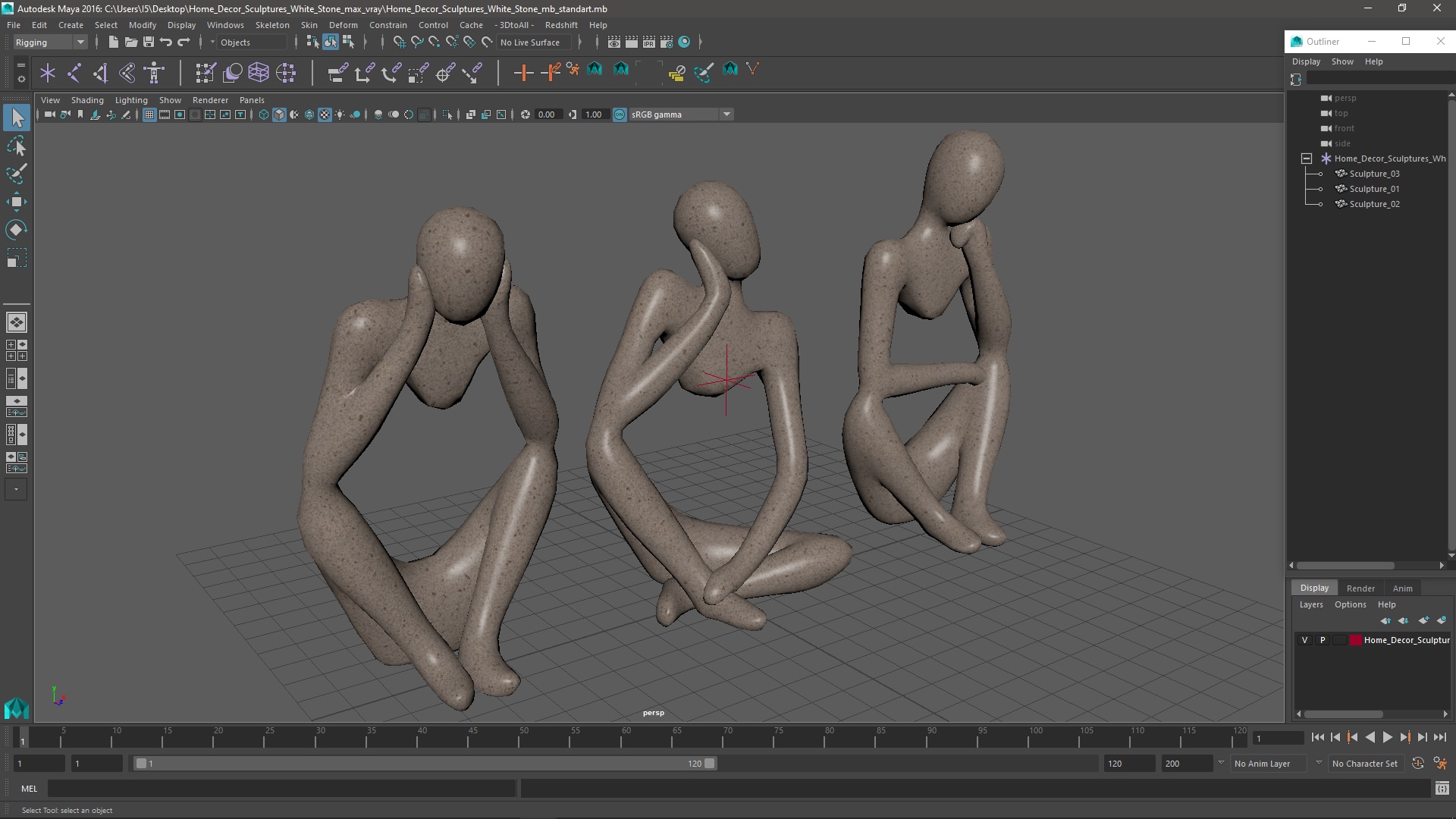Click the Save Scene icon
1456x819 pixels.
[149, 42]
